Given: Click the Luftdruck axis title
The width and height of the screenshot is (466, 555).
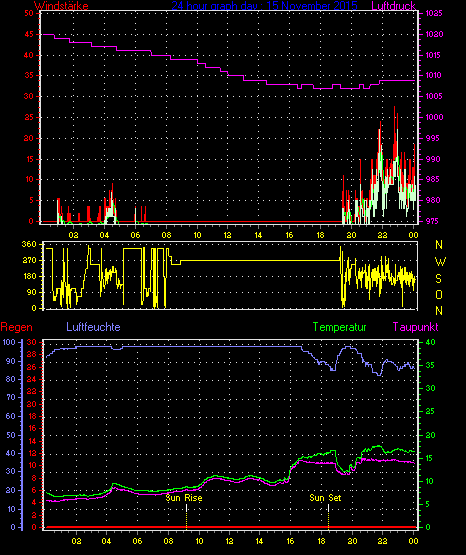Looking at the screenshot, I should point(393,6).
